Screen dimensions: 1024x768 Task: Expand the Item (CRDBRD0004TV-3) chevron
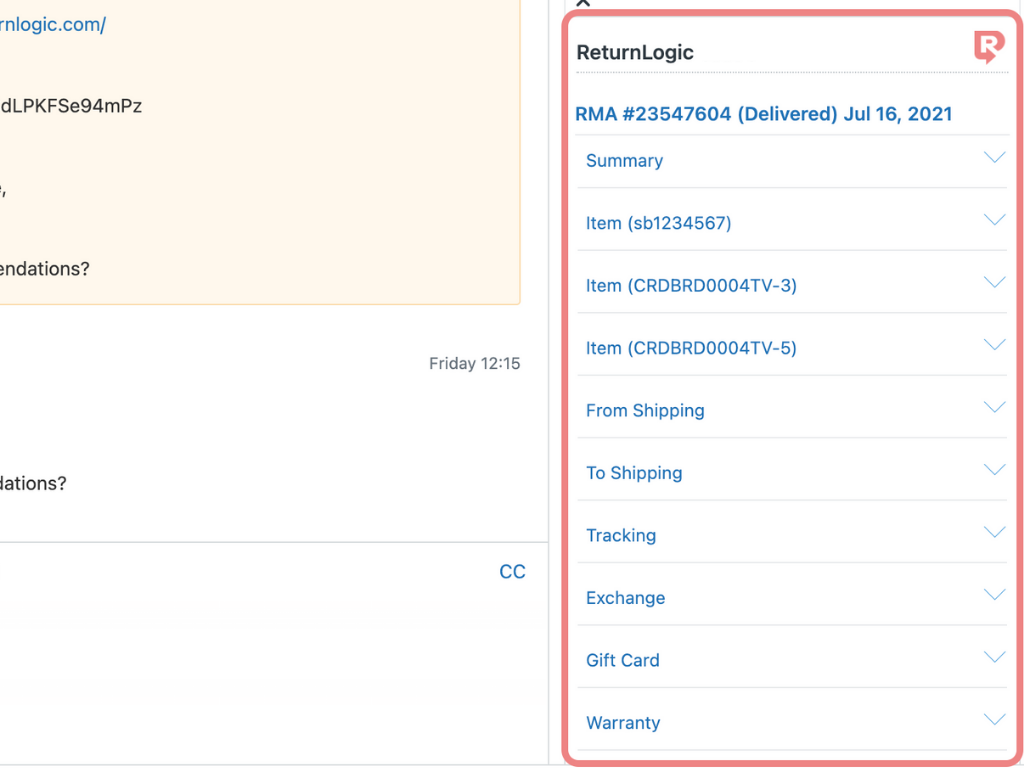click(x=993, y=283)
